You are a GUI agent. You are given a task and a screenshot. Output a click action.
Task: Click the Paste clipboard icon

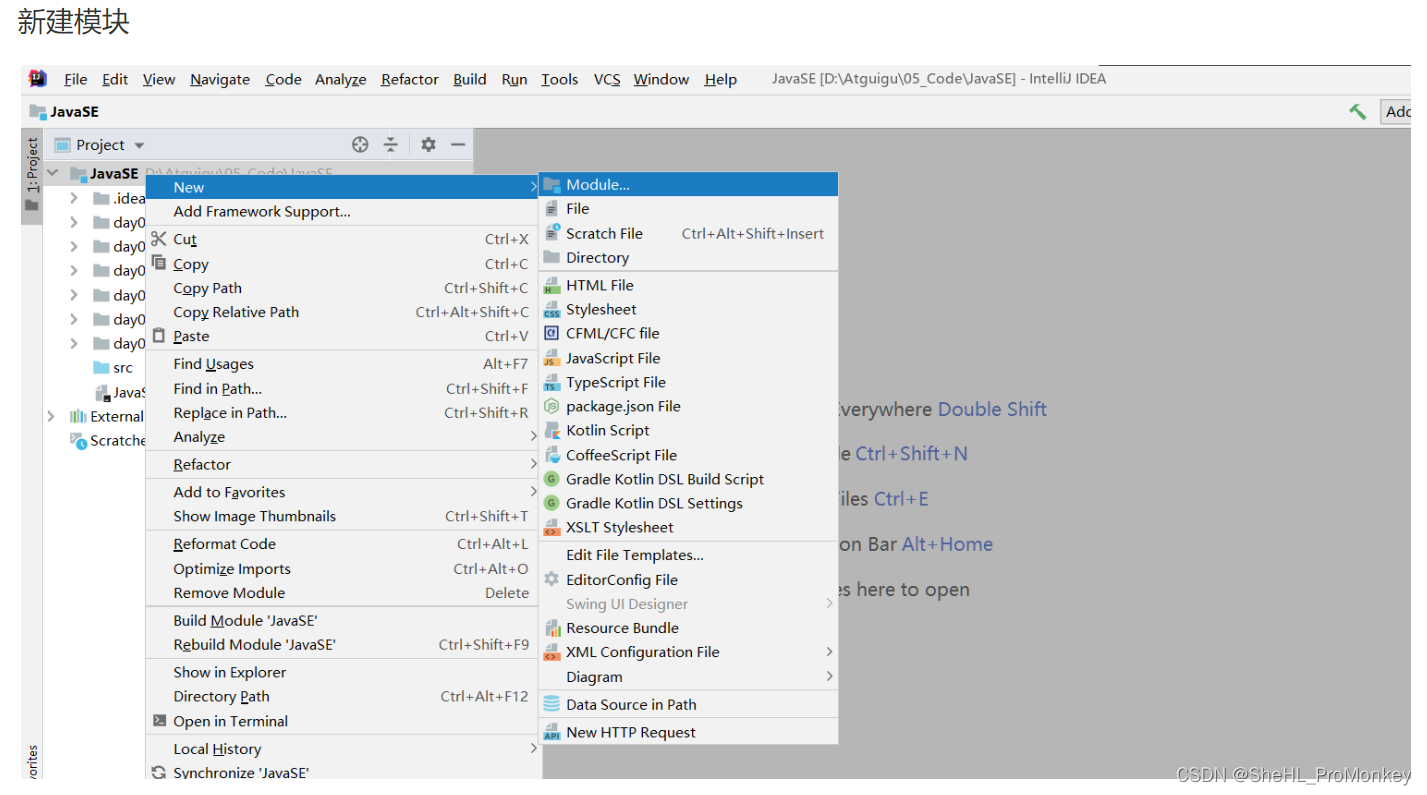[x=159, y=336]
